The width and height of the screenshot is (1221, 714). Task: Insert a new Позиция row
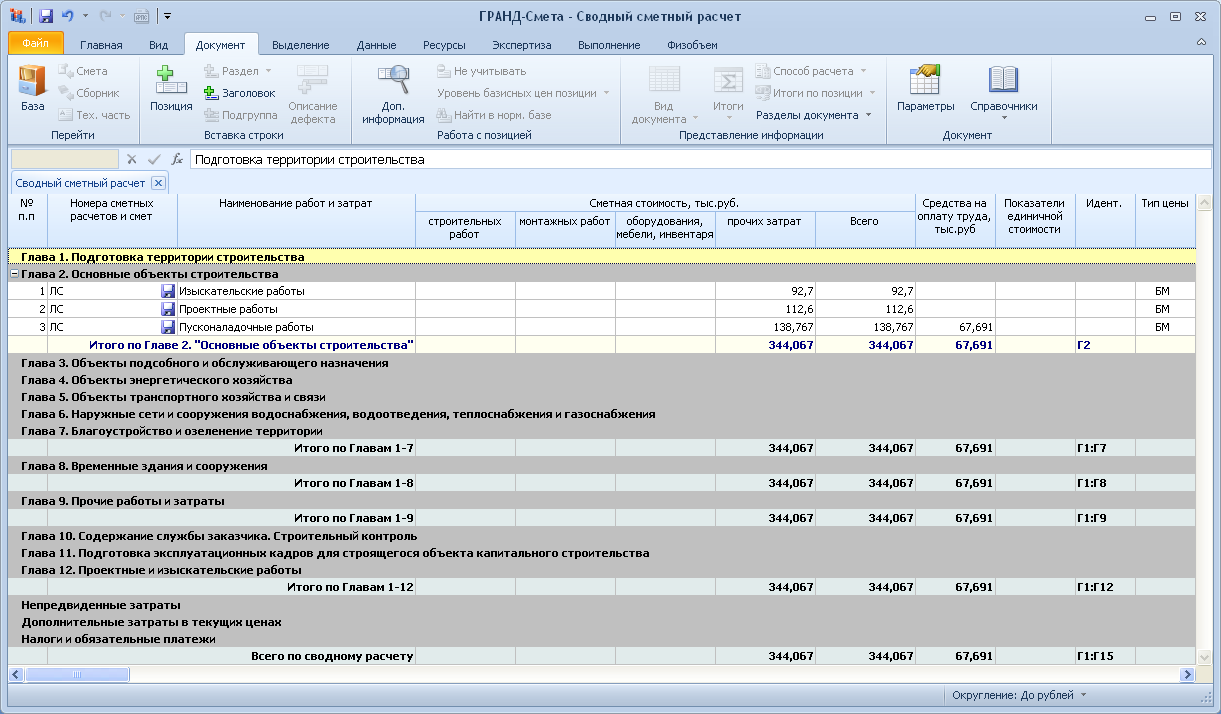pyautogui.click(x=171, y=88)
